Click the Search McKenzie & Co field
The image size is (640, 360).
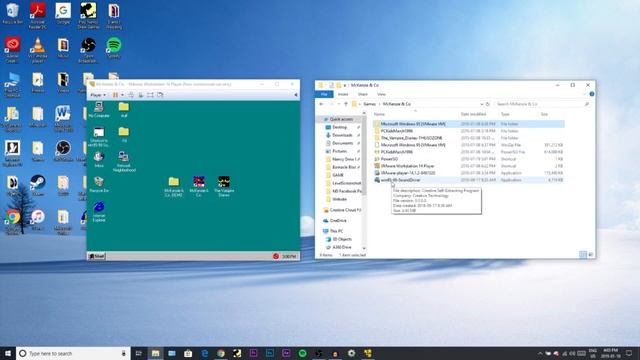543,104
